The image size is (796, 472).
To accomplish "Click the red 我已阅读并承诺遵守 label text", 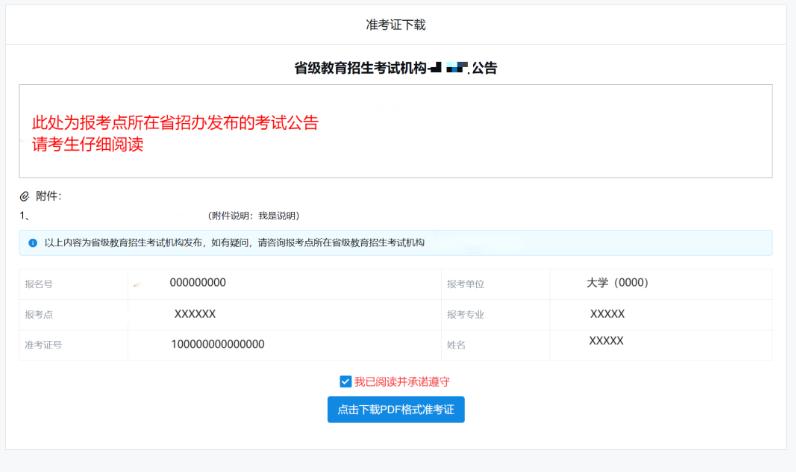I will coord(402,382).
